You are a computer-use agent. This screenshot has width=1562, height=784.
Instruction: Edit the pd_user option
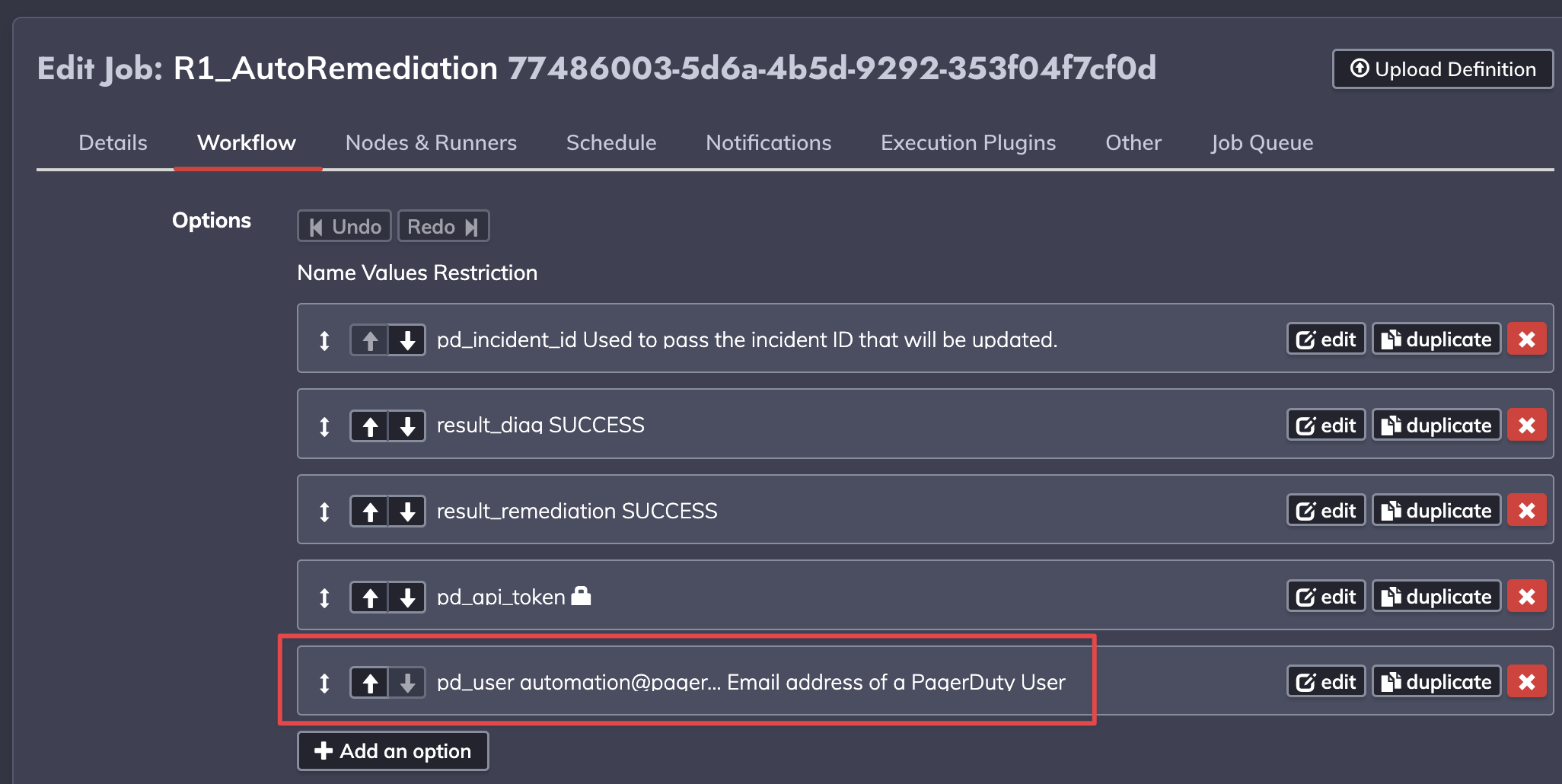click(x=1326, y=682)
